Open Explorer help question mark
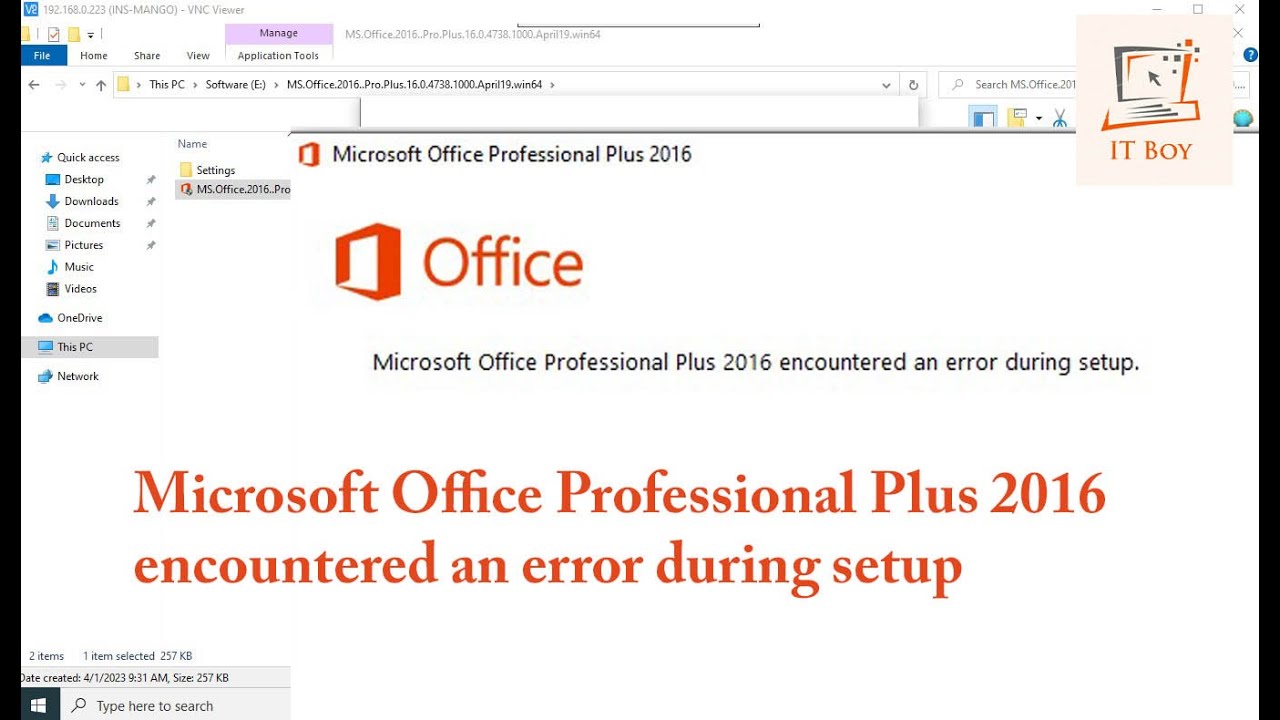 pos(1250,55)
